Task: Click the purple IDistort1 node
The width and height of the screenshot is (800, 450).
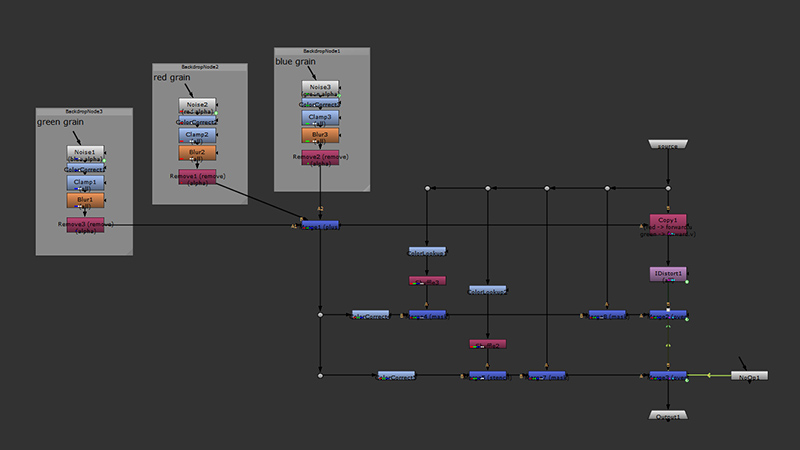Action: coord(667,273)
